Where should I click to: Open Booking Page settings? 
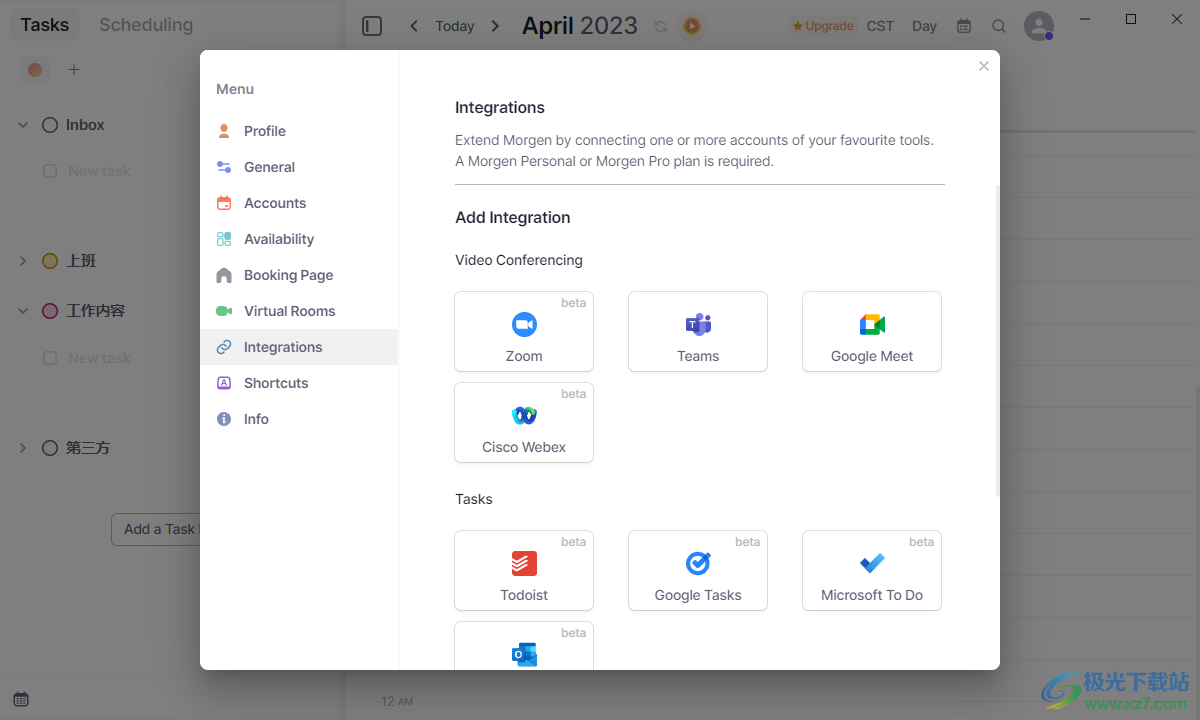coord(299,275)
